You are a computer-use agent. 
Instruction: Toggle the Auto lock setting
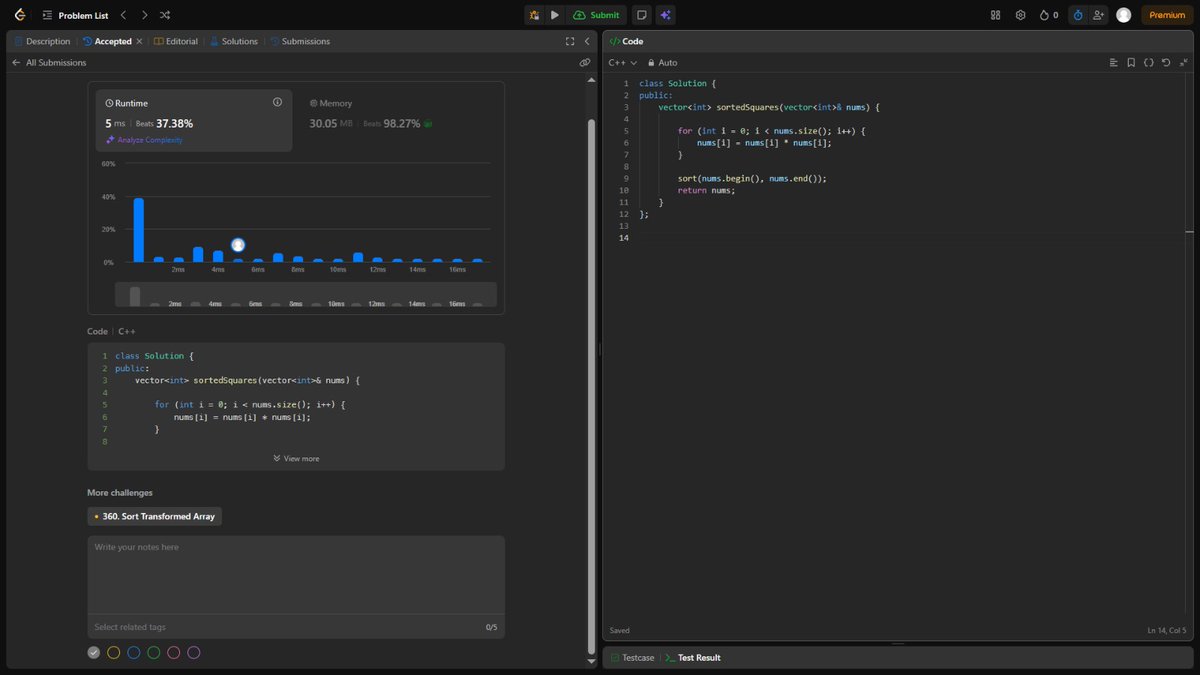pyautogui.click(x=662, y=62)
